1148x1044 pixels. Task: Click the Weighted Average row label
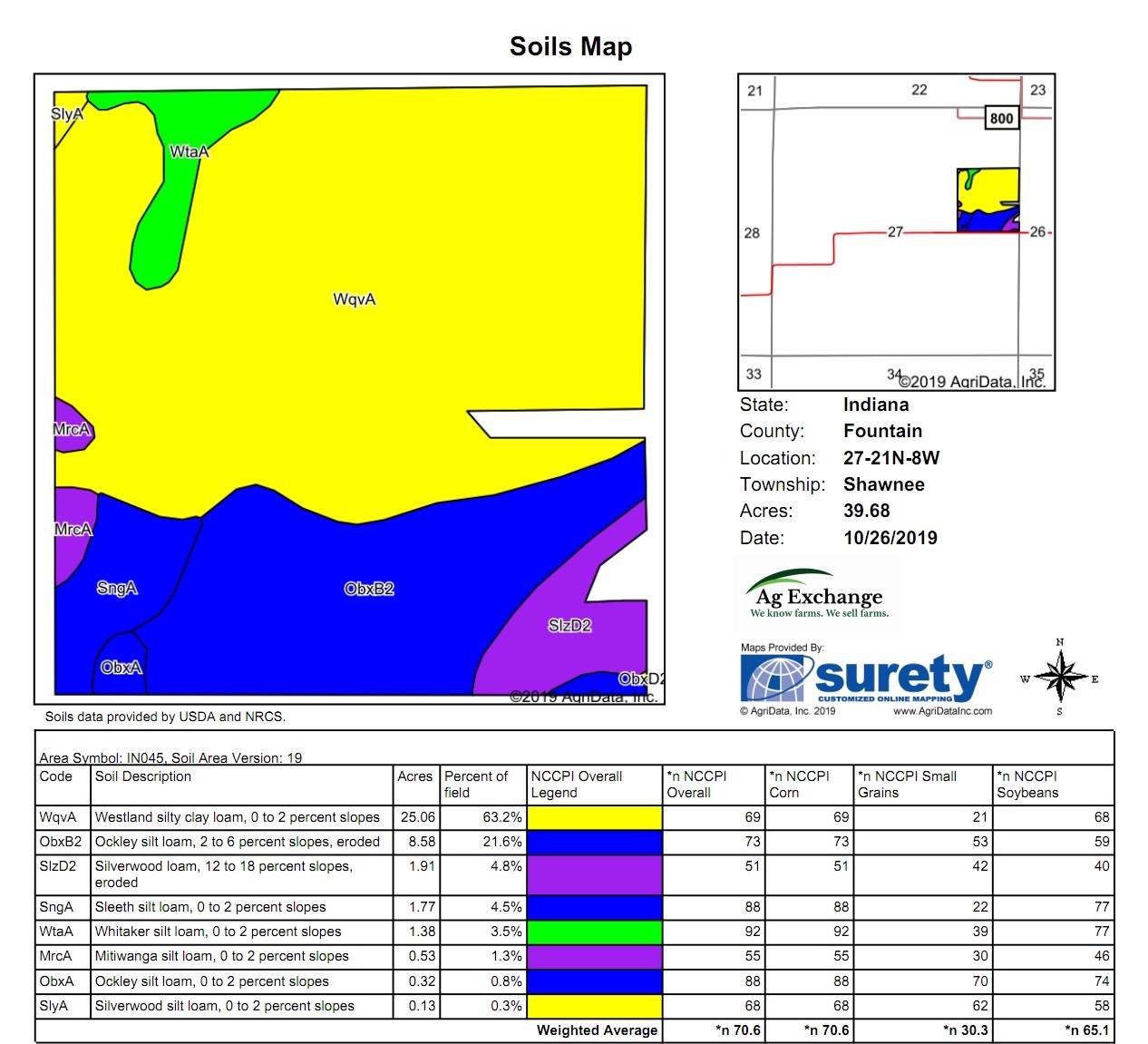pyautogui.click(x=597, y=1030)
